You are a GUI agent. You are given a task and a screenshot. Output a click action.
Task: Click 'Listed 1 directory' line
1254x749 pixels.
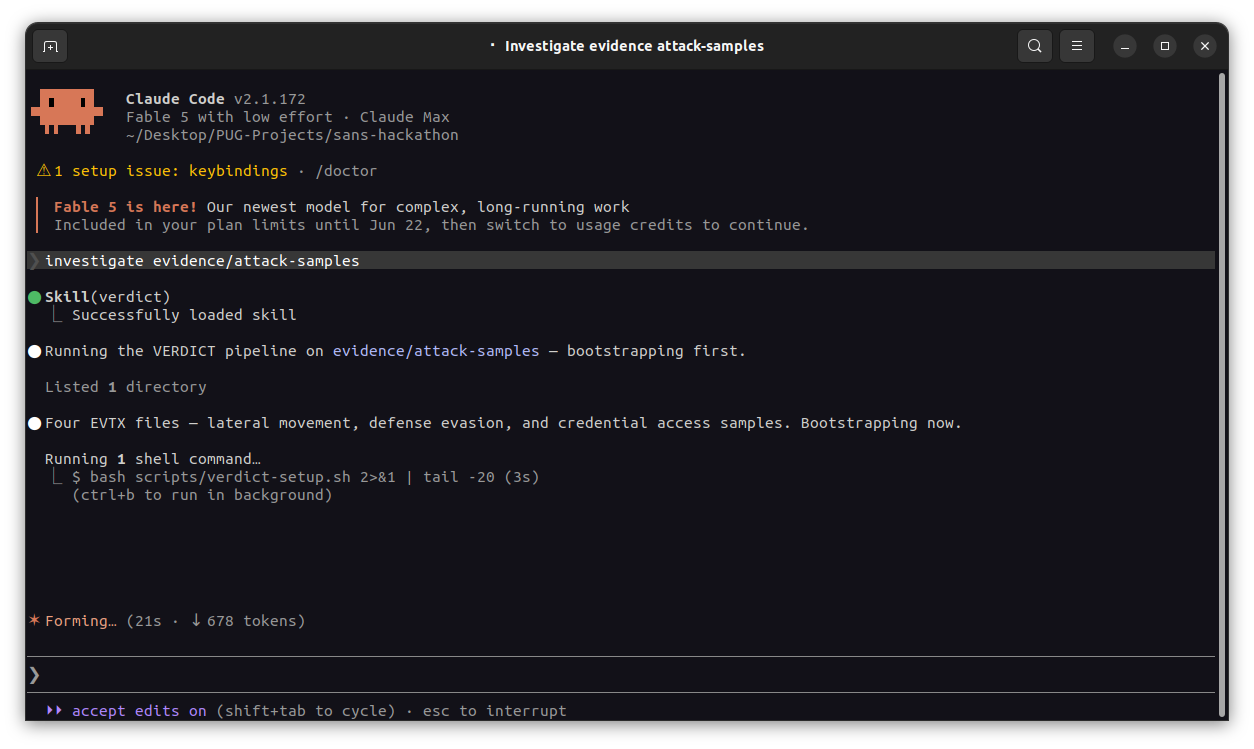[126, 387]
